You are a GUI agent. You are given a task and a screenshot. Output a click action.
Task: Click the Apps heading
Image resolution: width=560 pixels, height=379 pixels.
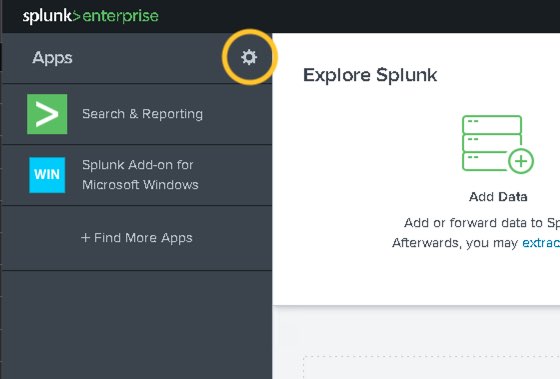click(52, 58)
